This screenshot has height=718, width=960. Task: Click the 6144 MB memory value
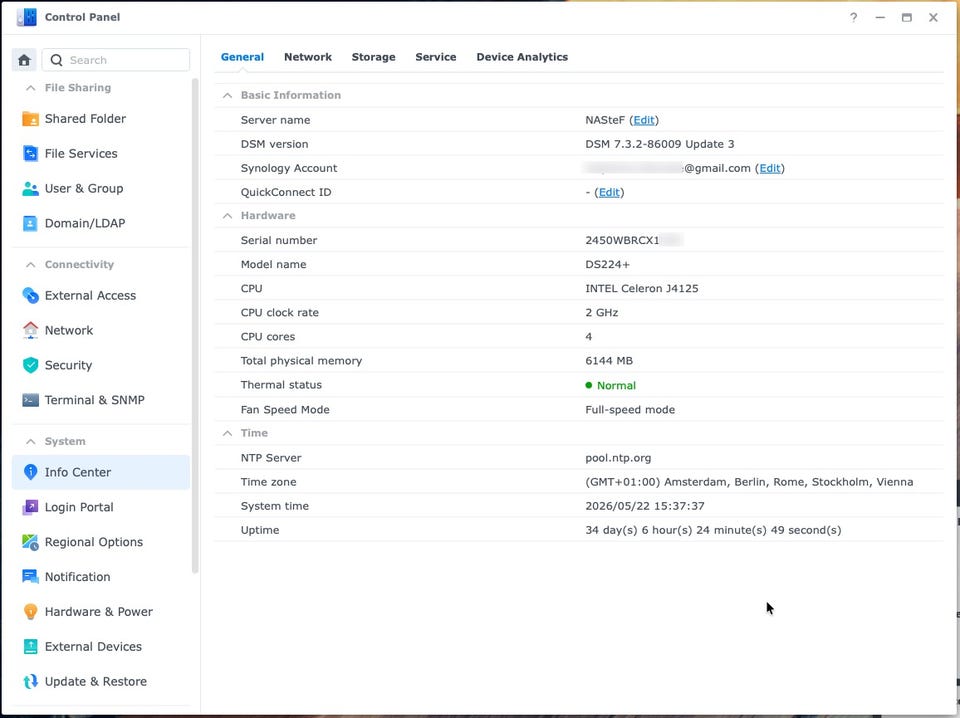tap(609, 361)
